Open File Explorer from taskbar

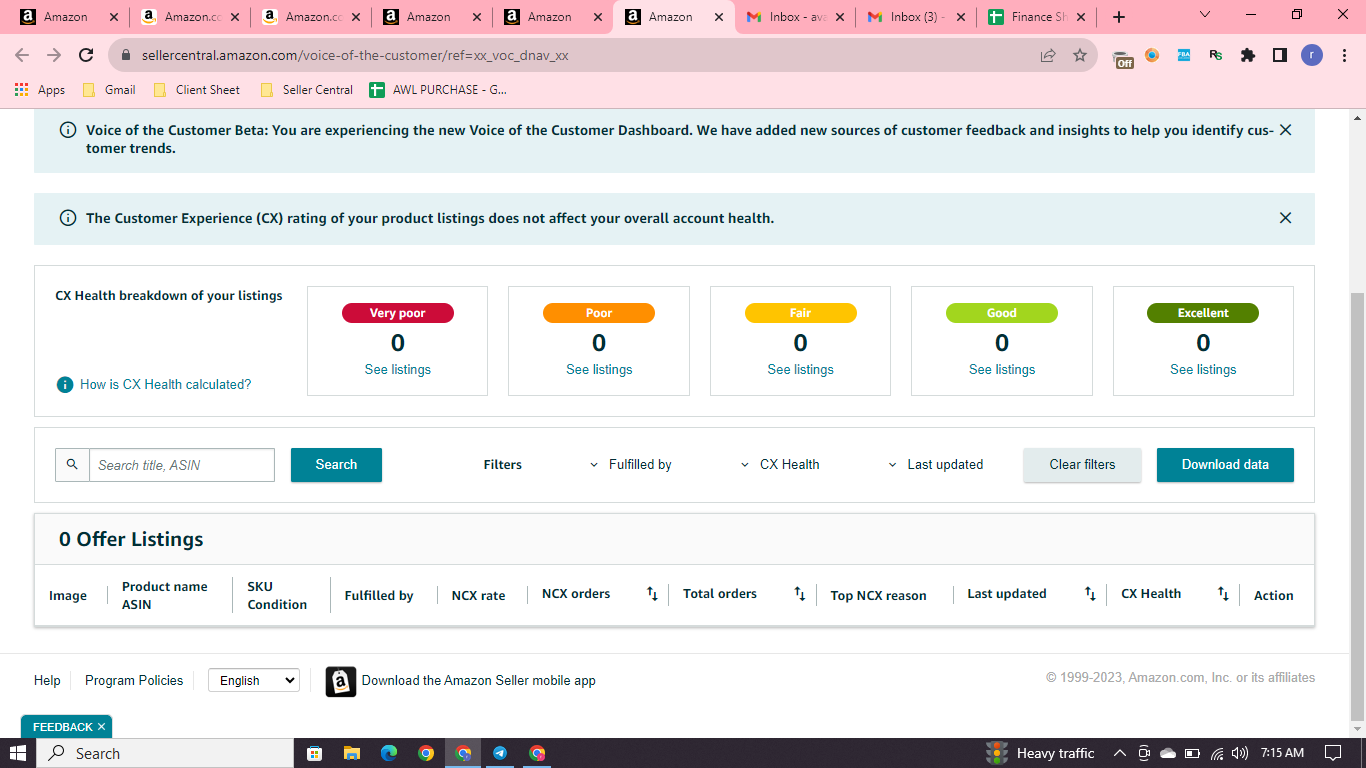click(x=351, y=753)
